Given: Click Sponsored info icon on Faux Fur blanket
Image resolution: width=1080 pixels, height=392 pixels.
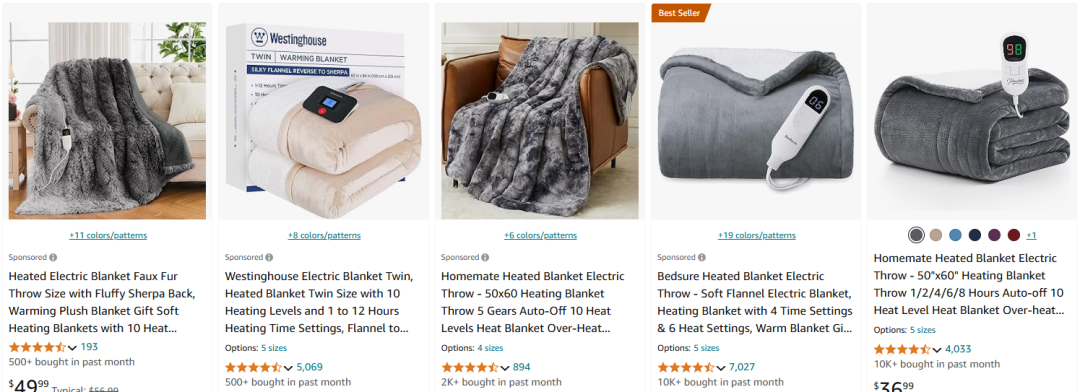Looking at the screenshot, I should 53,257.
